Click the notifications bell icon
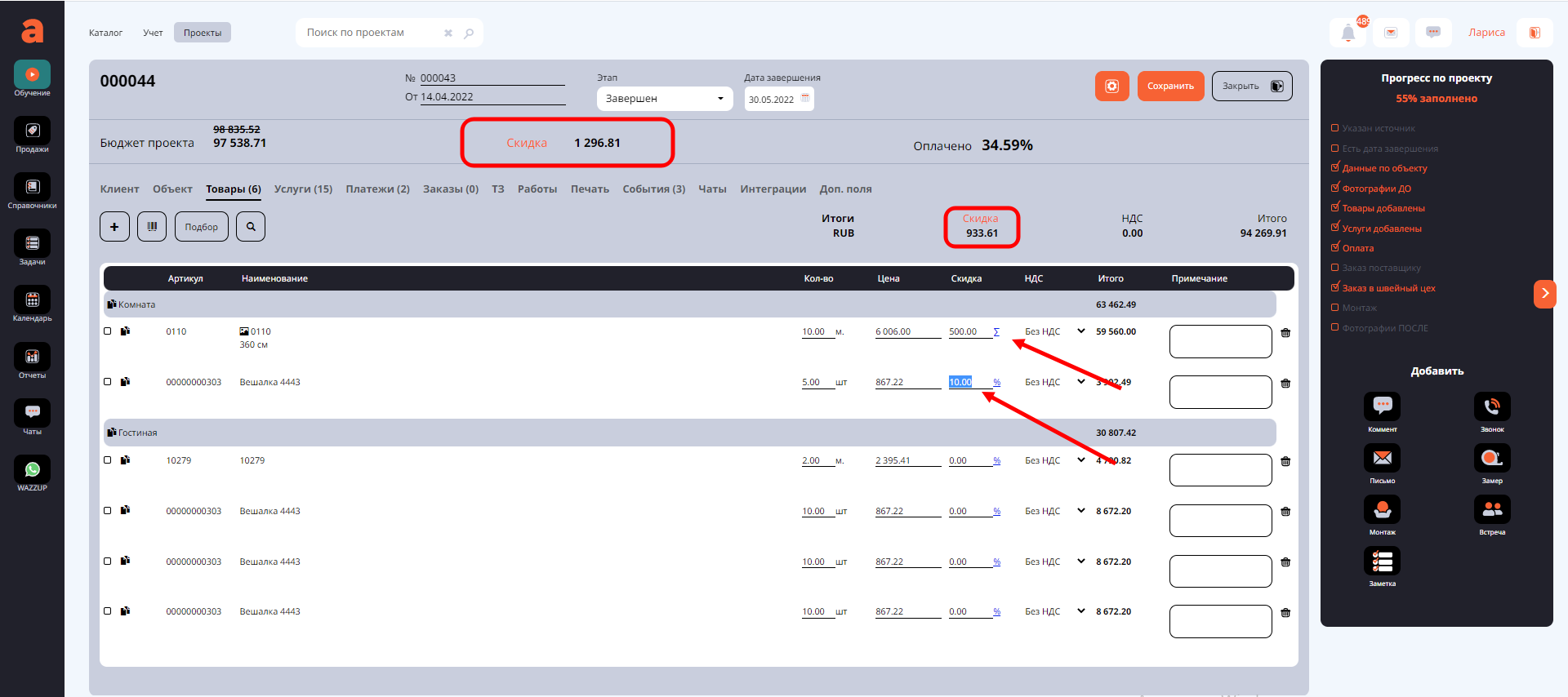 tap(1347, 33)
